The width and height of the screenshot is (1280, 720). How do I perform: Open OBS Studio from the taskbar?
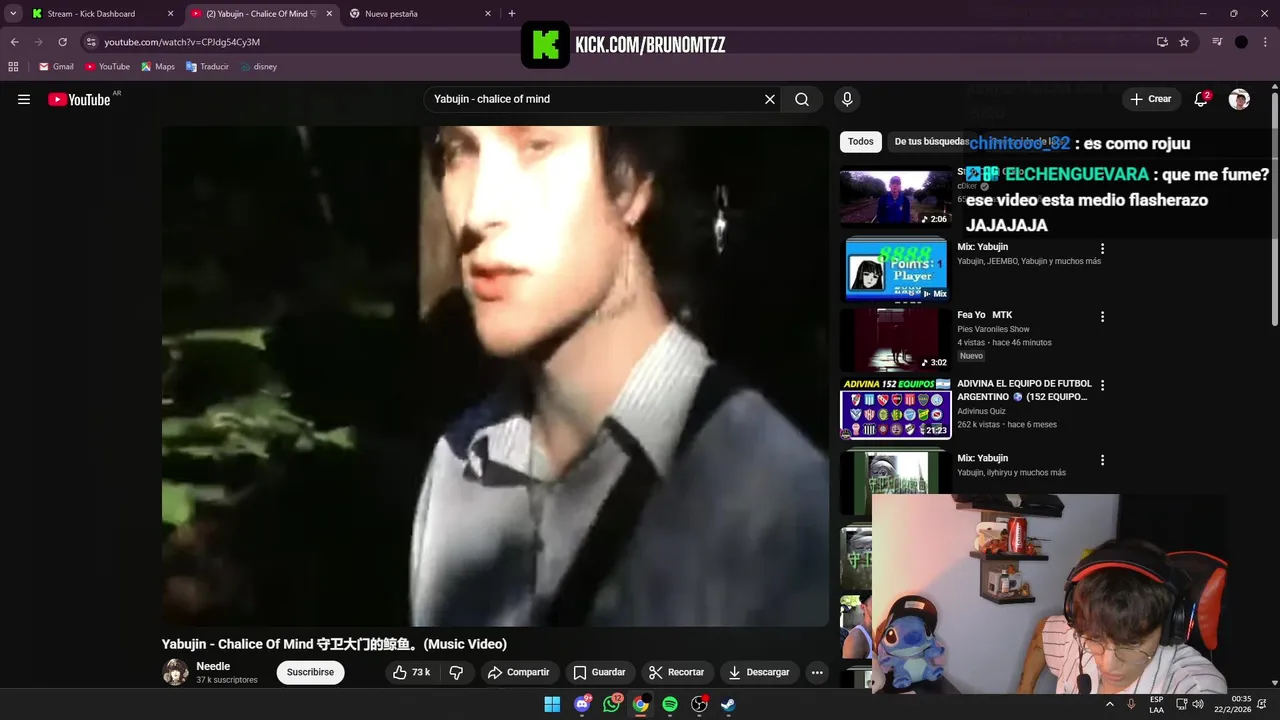point(699,704)
